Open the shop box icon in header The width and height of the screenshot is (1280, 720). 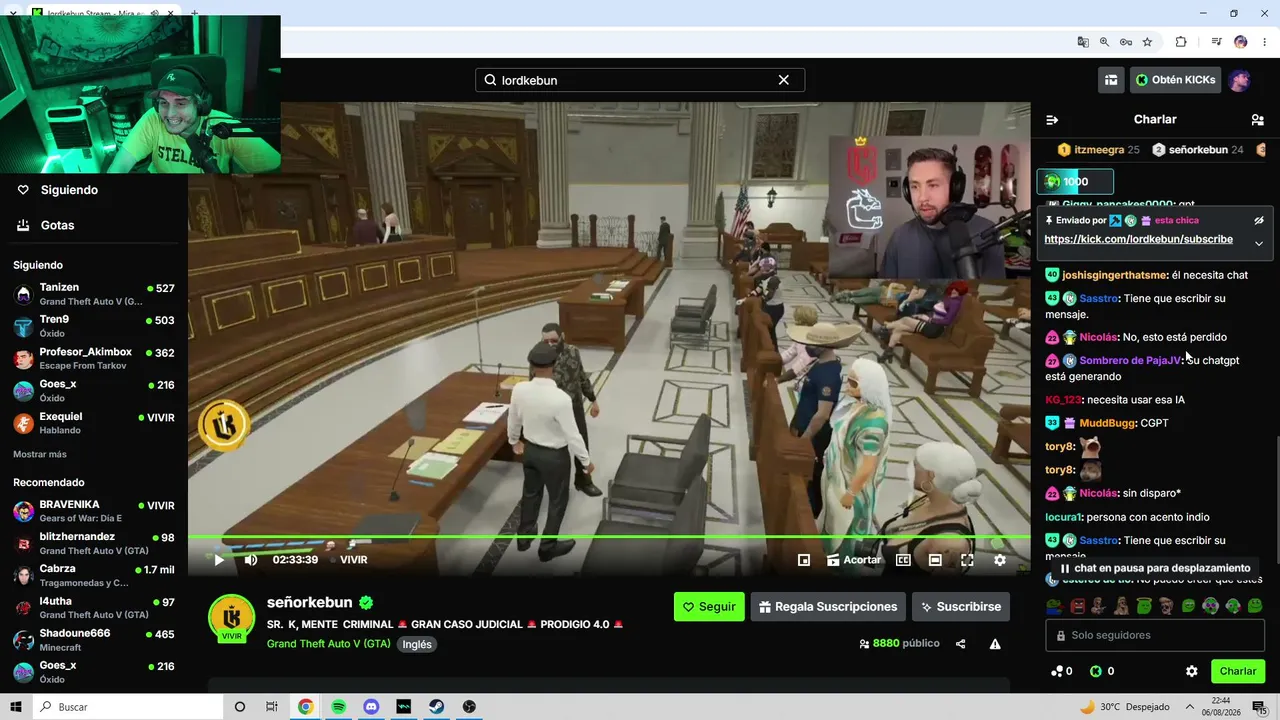(1111, 80)
